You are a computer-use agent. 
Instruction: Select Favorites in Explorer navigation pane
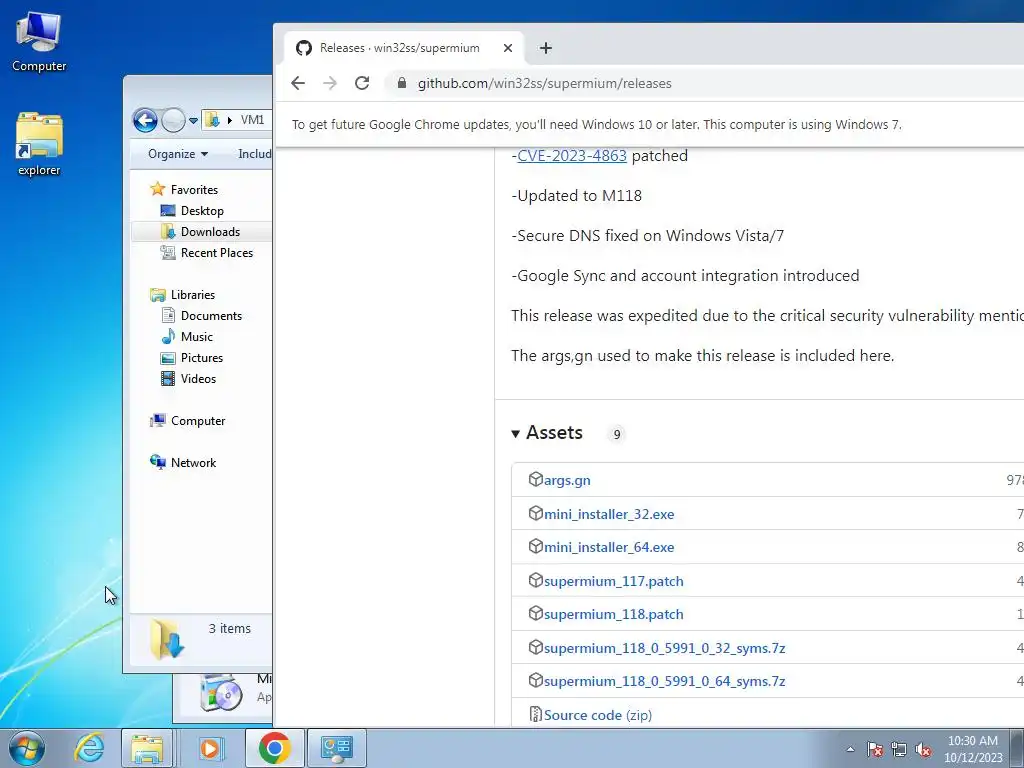(194, 189)
